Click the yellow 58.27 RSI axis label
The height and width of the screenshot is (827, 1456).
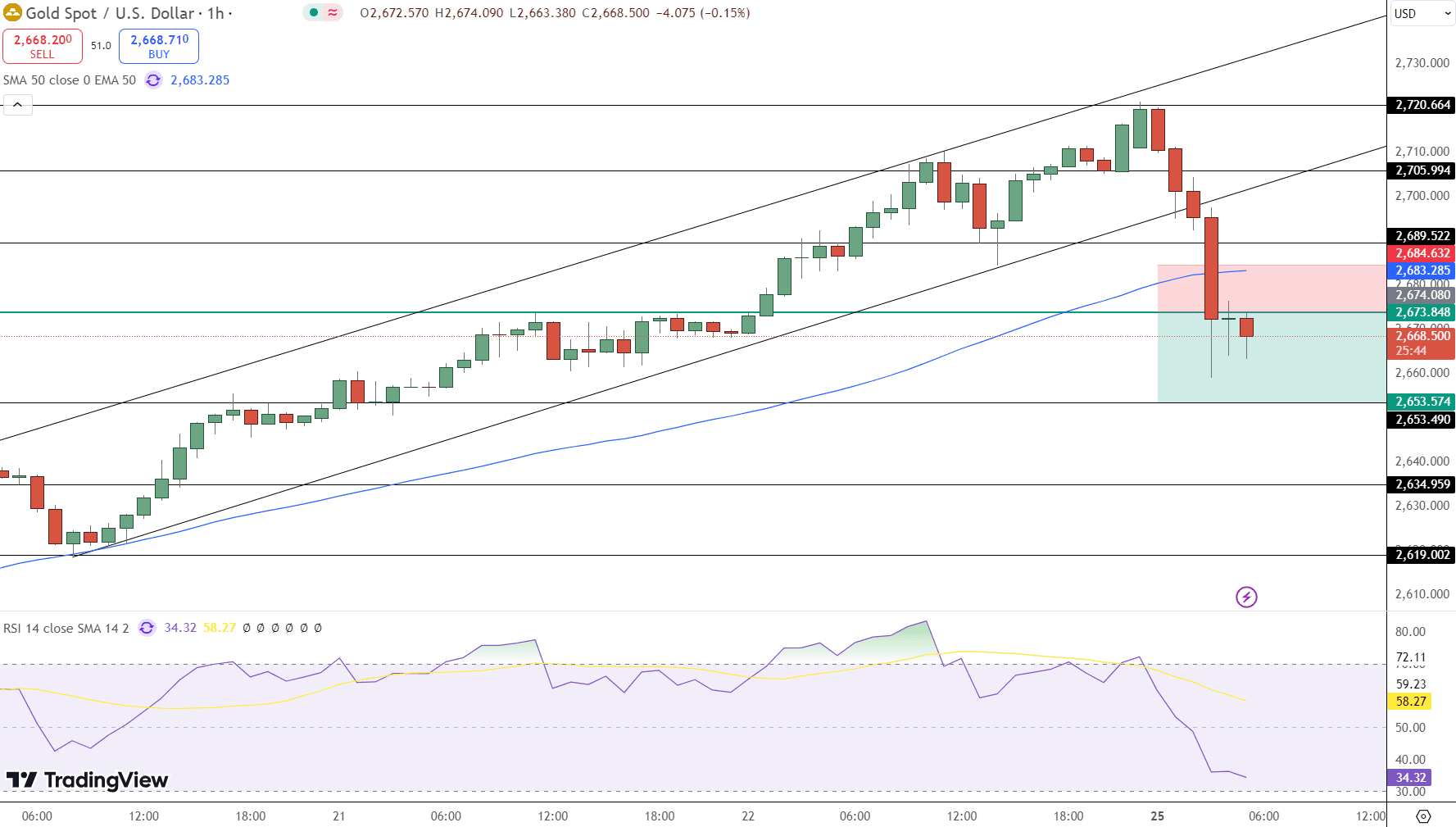pos(1410,702)
